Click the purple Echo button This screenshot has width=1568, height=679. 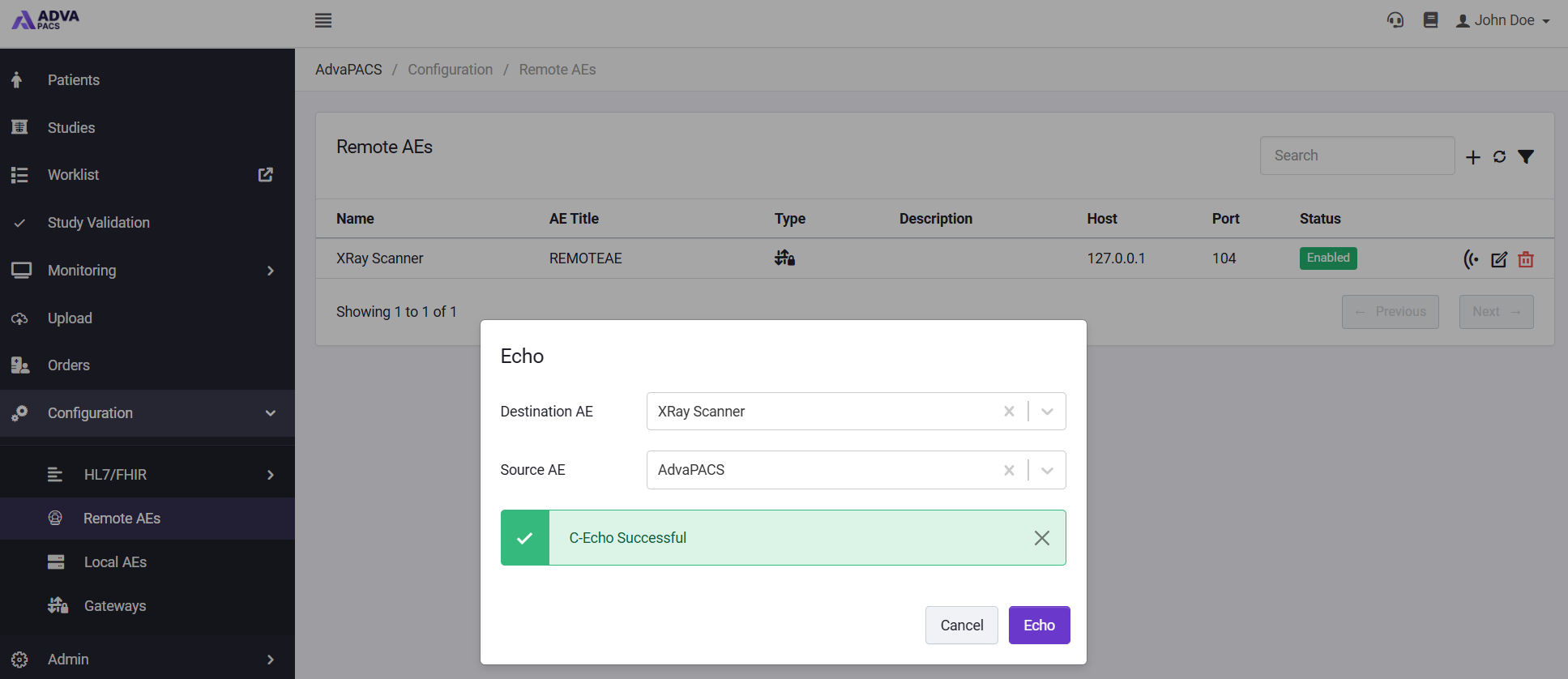coord(1040,626)
